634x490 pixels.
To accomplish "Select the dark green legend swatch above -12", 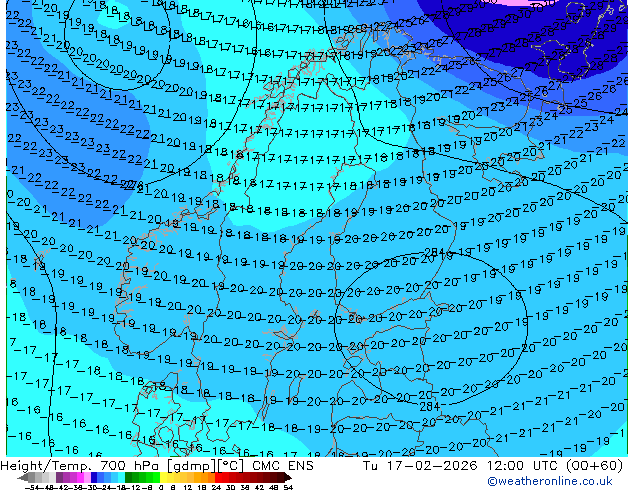I will [x=128, y=478].
